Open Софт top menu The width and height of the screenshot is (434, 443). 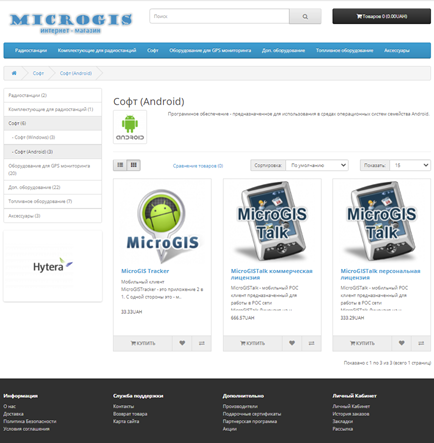click(153, 50)
